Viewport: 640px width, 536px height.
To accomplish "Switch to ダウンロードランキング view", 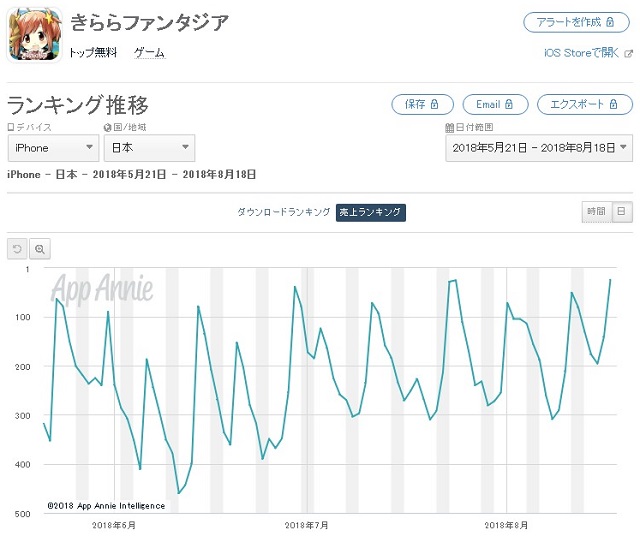I will tap(283, 212).
